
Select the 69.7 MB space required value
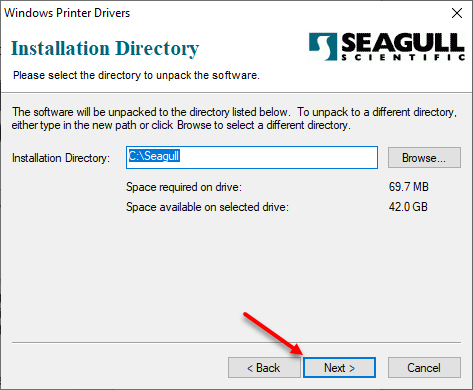click(409, 187)
